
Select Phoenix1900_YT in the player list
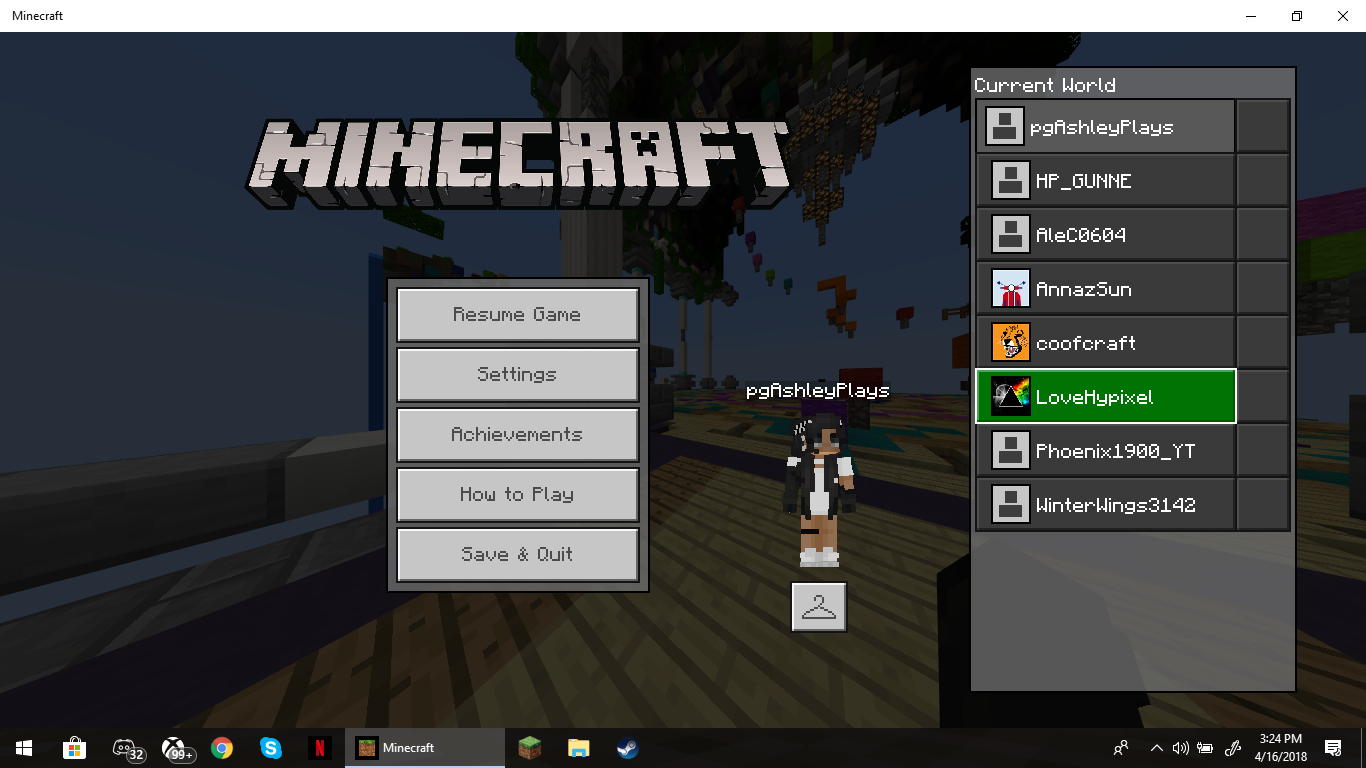click(1106, 451)
